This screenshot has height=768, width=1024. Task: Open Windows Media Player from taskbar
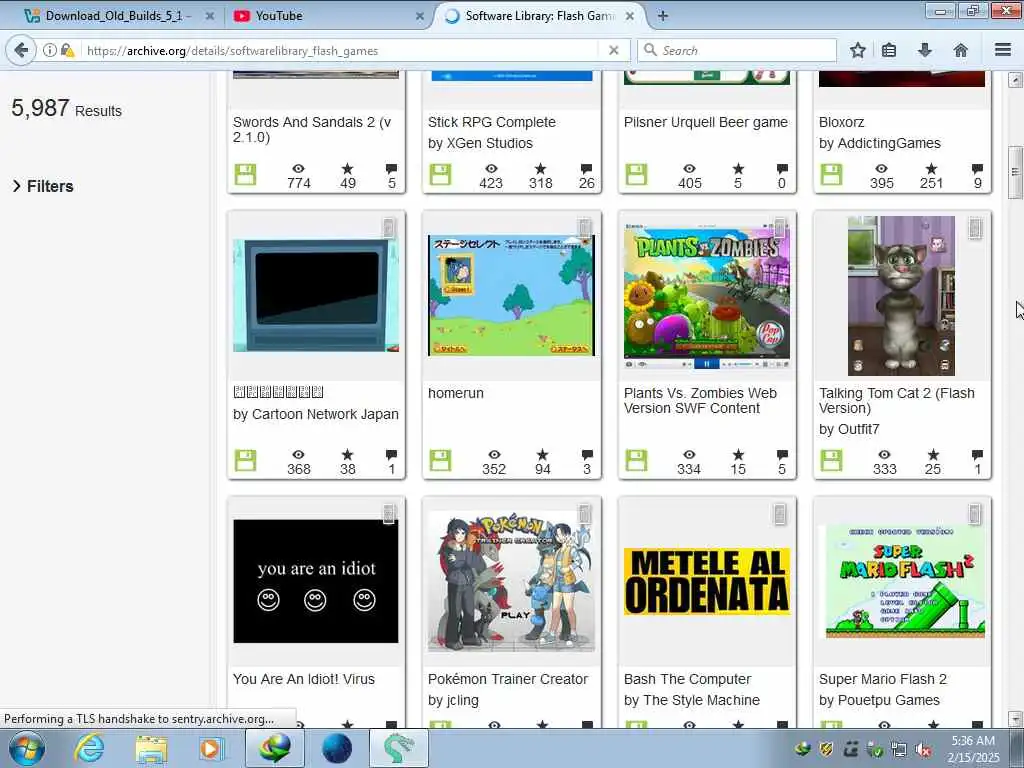pyautogui.click(x=212, y=748)
